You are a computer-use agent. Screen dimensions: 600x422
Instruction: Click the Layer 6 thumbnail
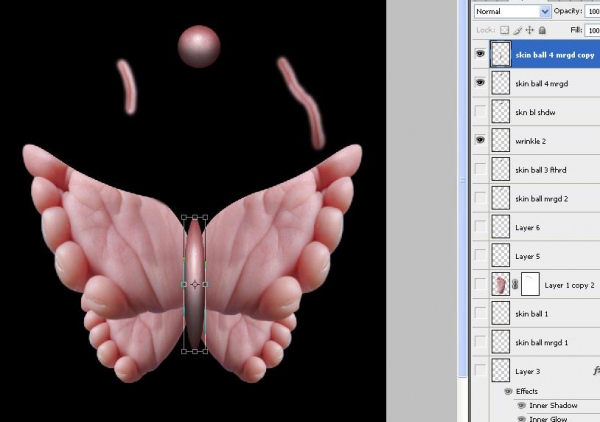pyautogui.click(x=501, y=227)
